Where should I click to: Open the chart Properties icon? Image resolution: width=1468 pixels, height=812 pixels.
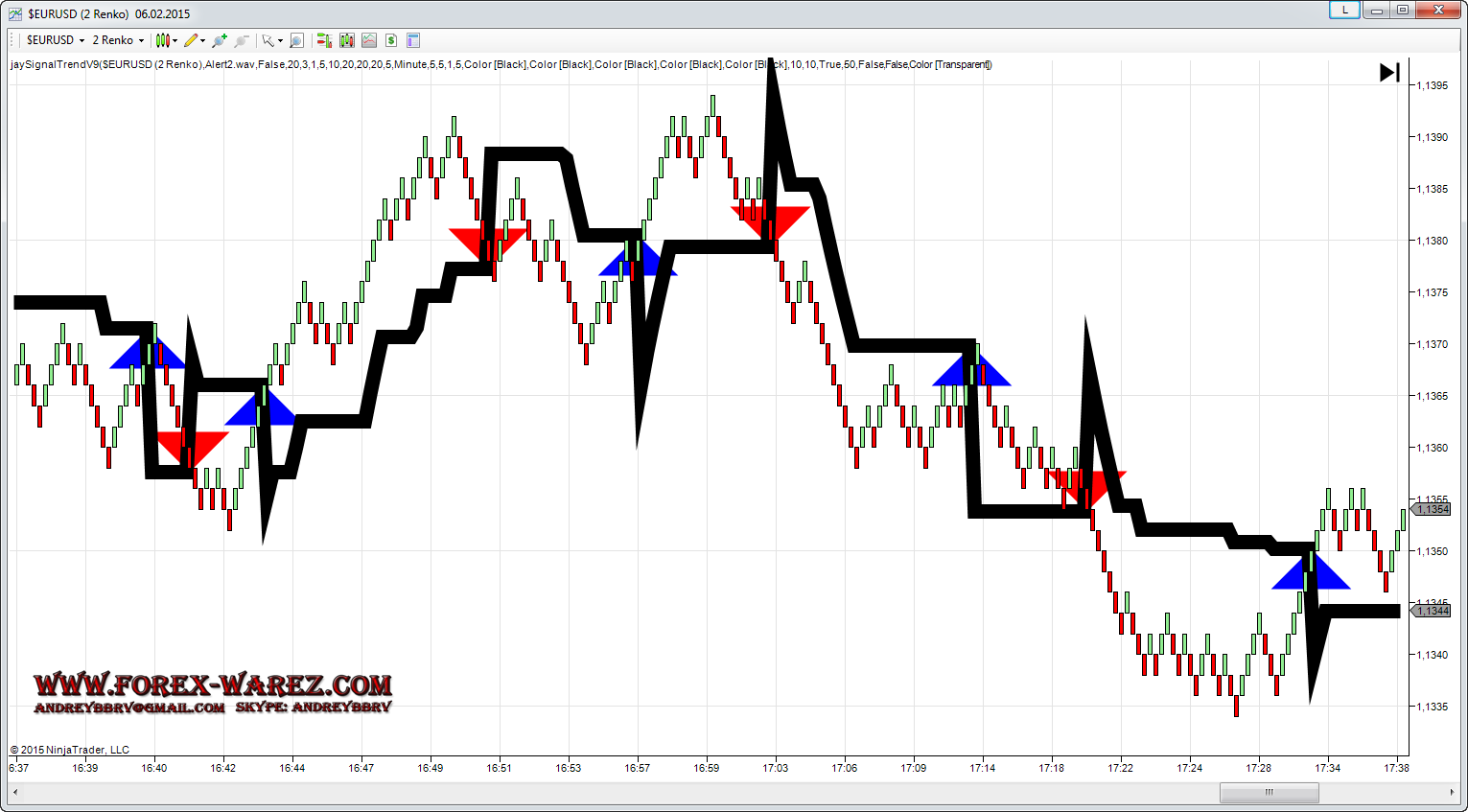[x=413, y=40]
